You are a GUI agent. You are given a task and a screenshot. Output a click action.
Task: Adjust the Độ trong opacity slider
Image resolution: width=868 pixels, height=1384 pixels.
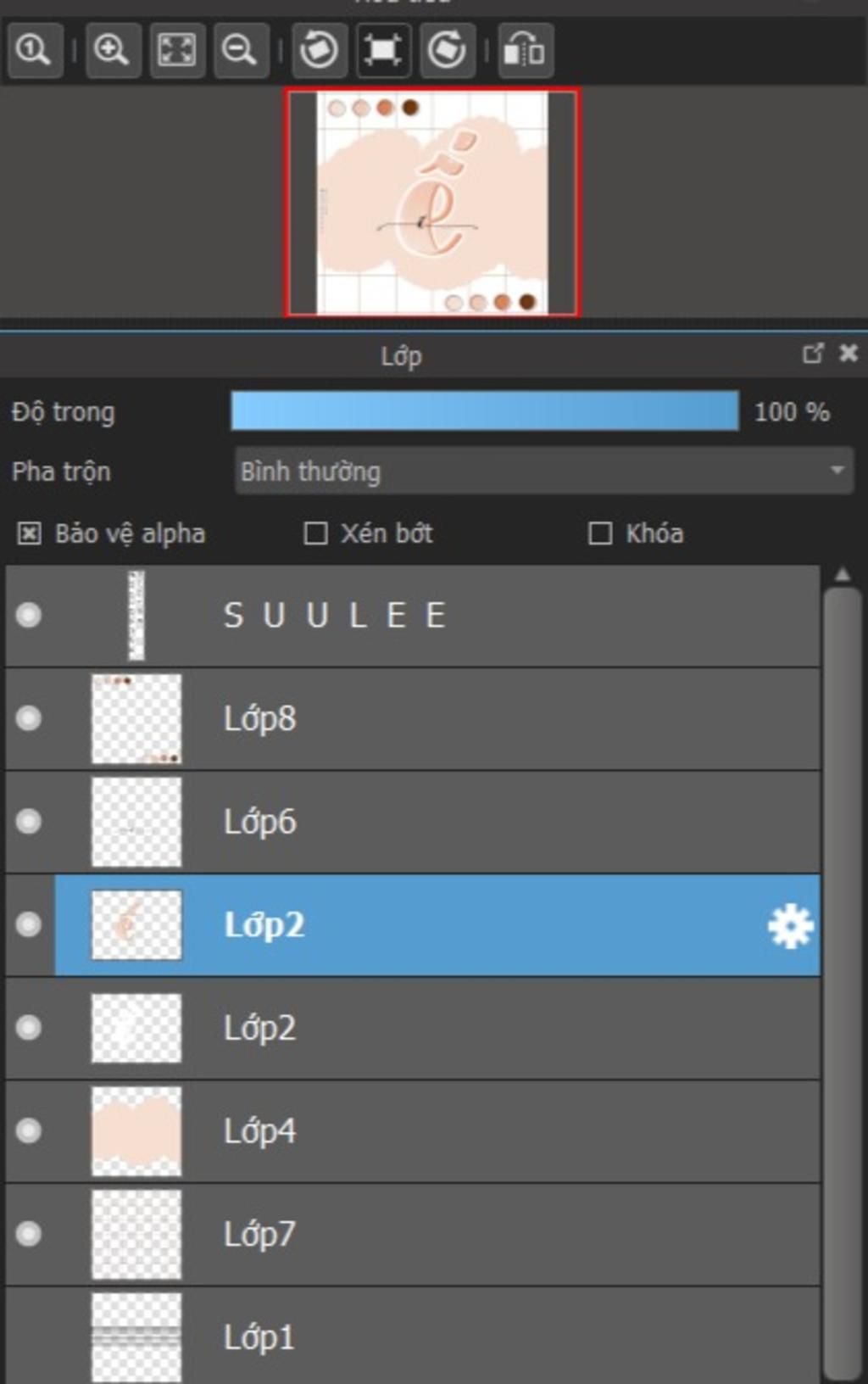485,411
